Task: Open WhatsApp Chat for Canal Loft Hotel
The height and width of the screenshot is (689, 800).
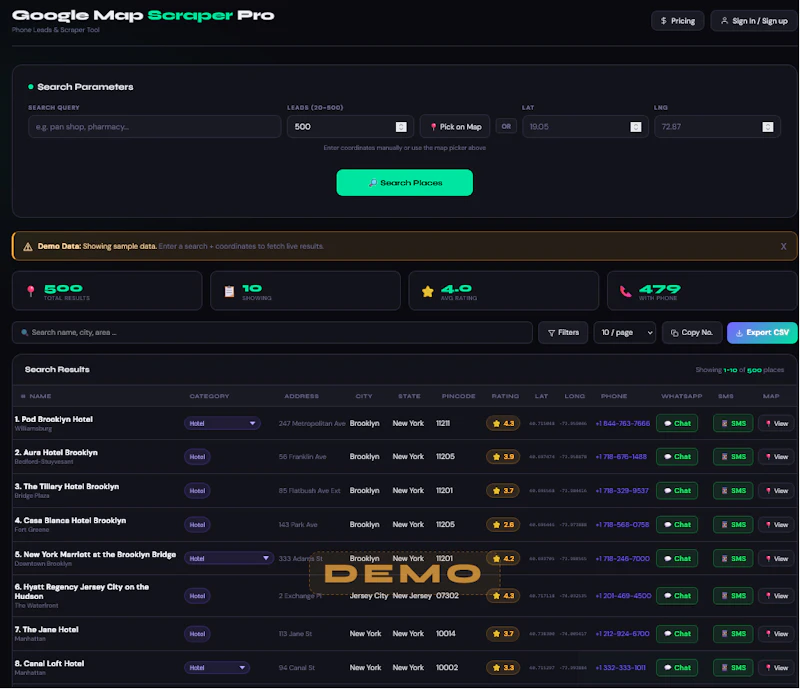Action: (x=677, y=668)
